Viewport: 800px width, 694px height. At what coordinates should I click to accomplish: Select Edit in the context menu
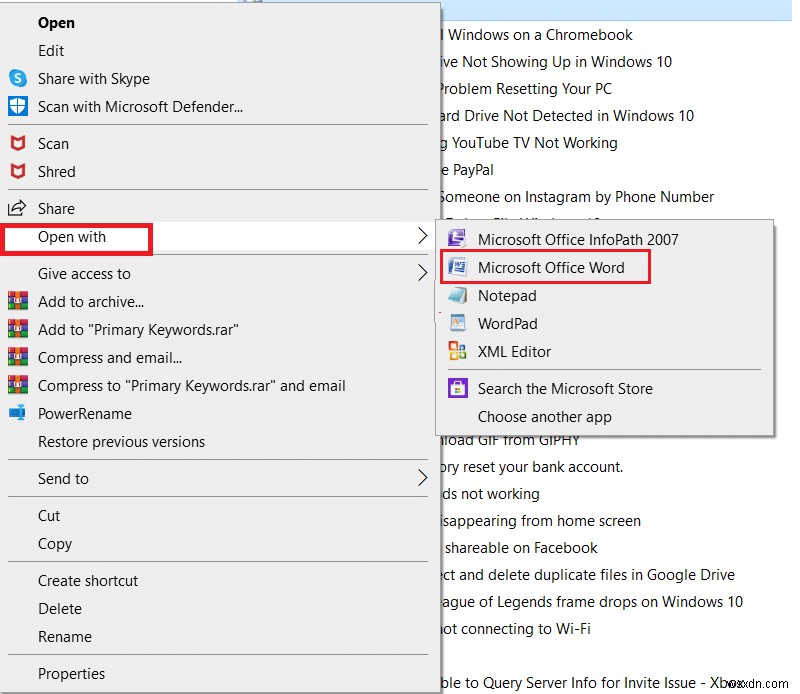tap(219, 51)
